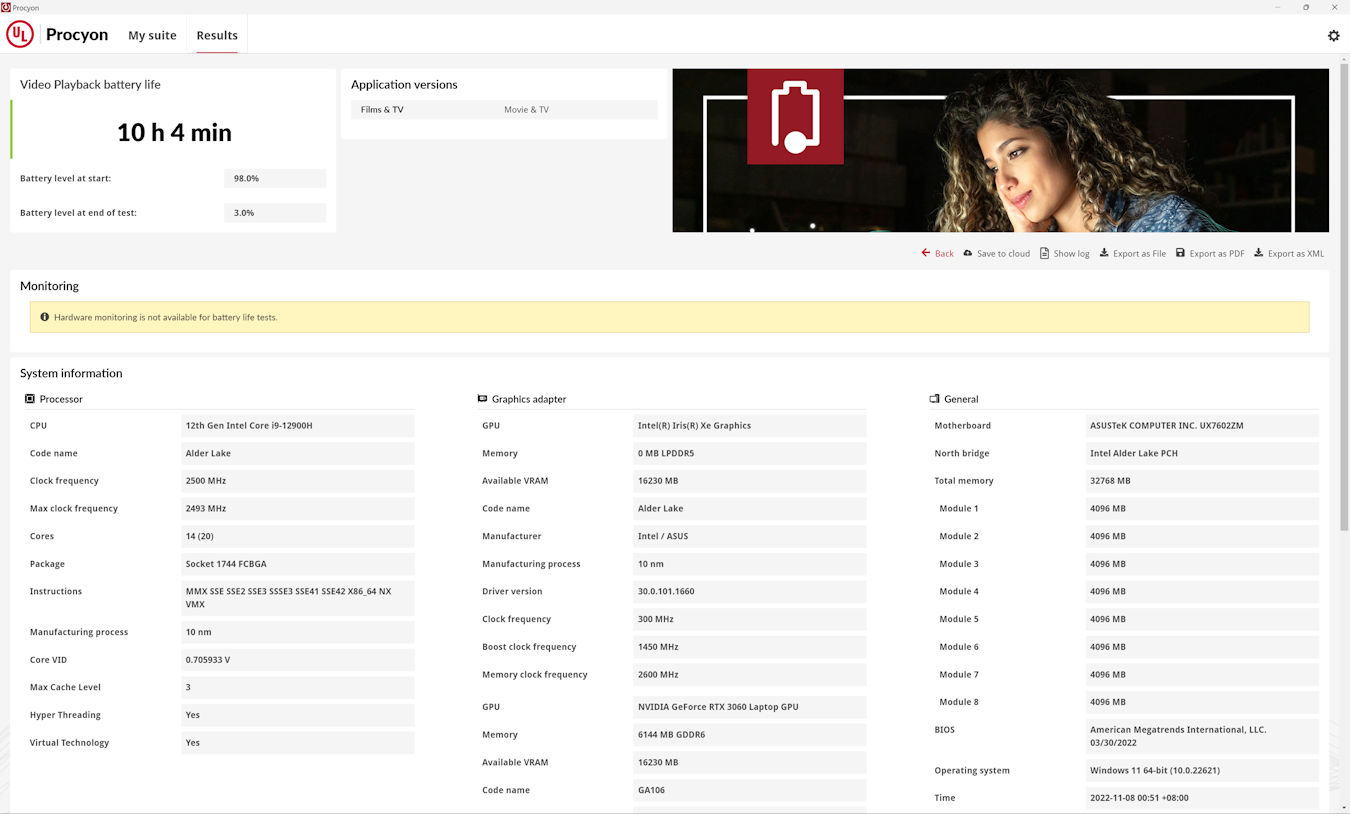The height and width of the screenshot is (814, 1350).
Task: Select Manufacturer value Intel / ASUS
Action: pos(750,536)
